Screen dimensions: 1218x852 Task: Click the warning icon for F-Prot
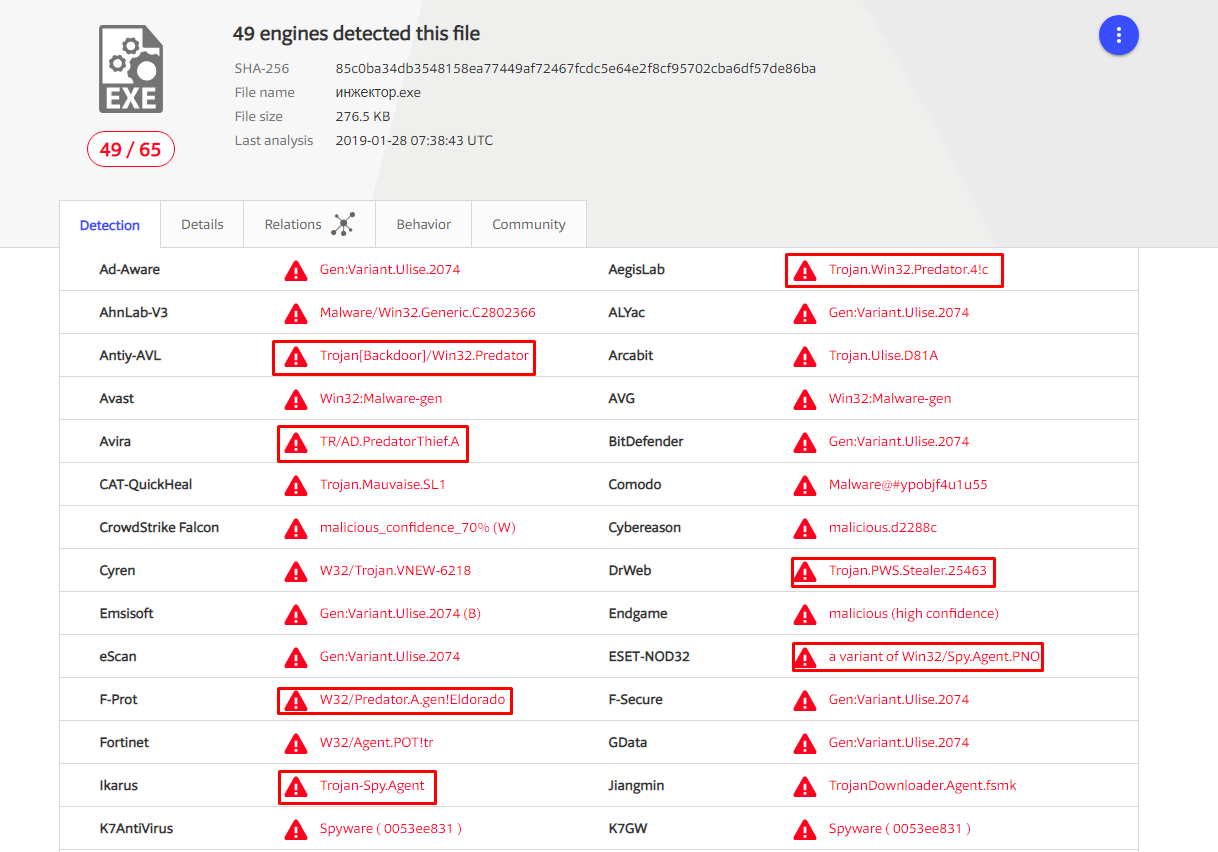(x=295, y=700)
